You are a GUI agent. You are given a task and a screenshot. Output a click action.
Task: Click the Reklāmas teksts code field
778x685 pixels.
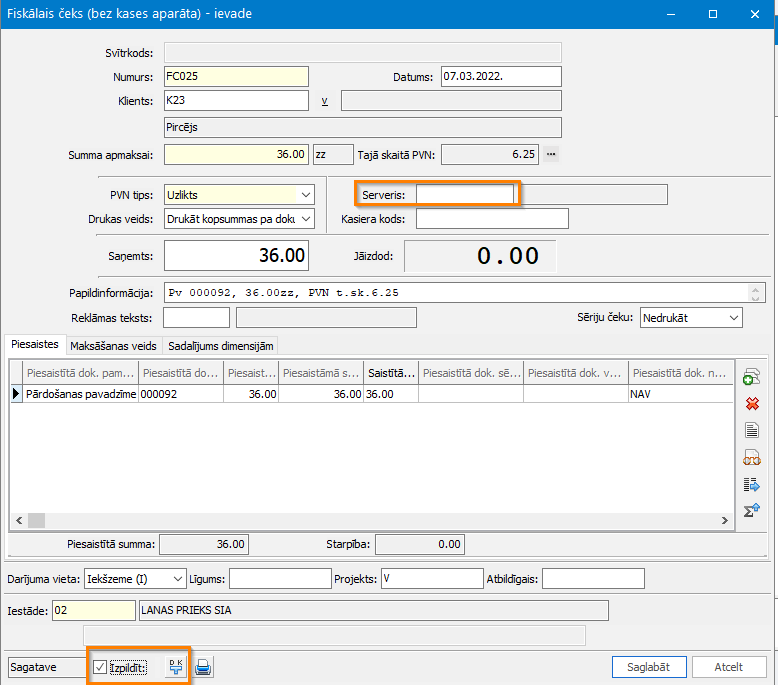(x=196, y=317)
